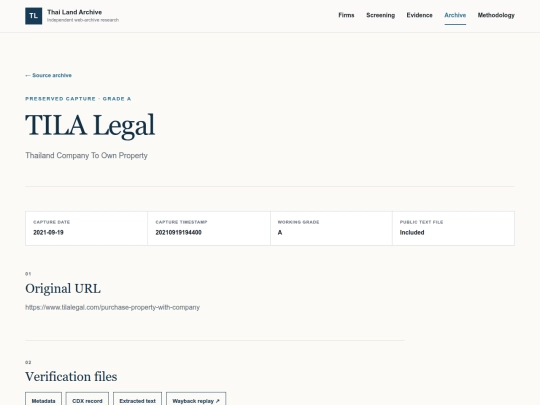
Task: Click the Working Grade label
Action: [x=298, y=222]
